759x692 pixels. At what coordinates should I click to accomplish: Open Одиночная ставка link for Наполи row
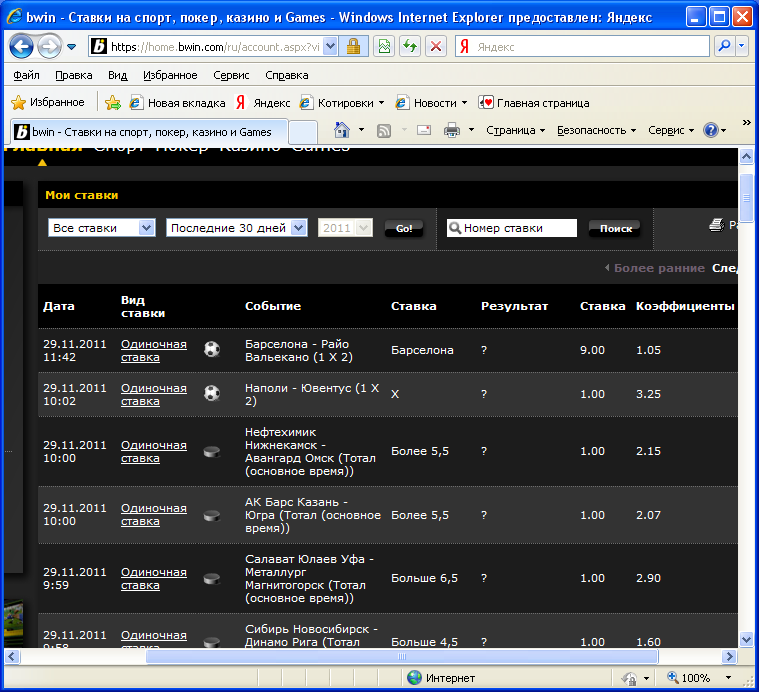click(153, 394)
